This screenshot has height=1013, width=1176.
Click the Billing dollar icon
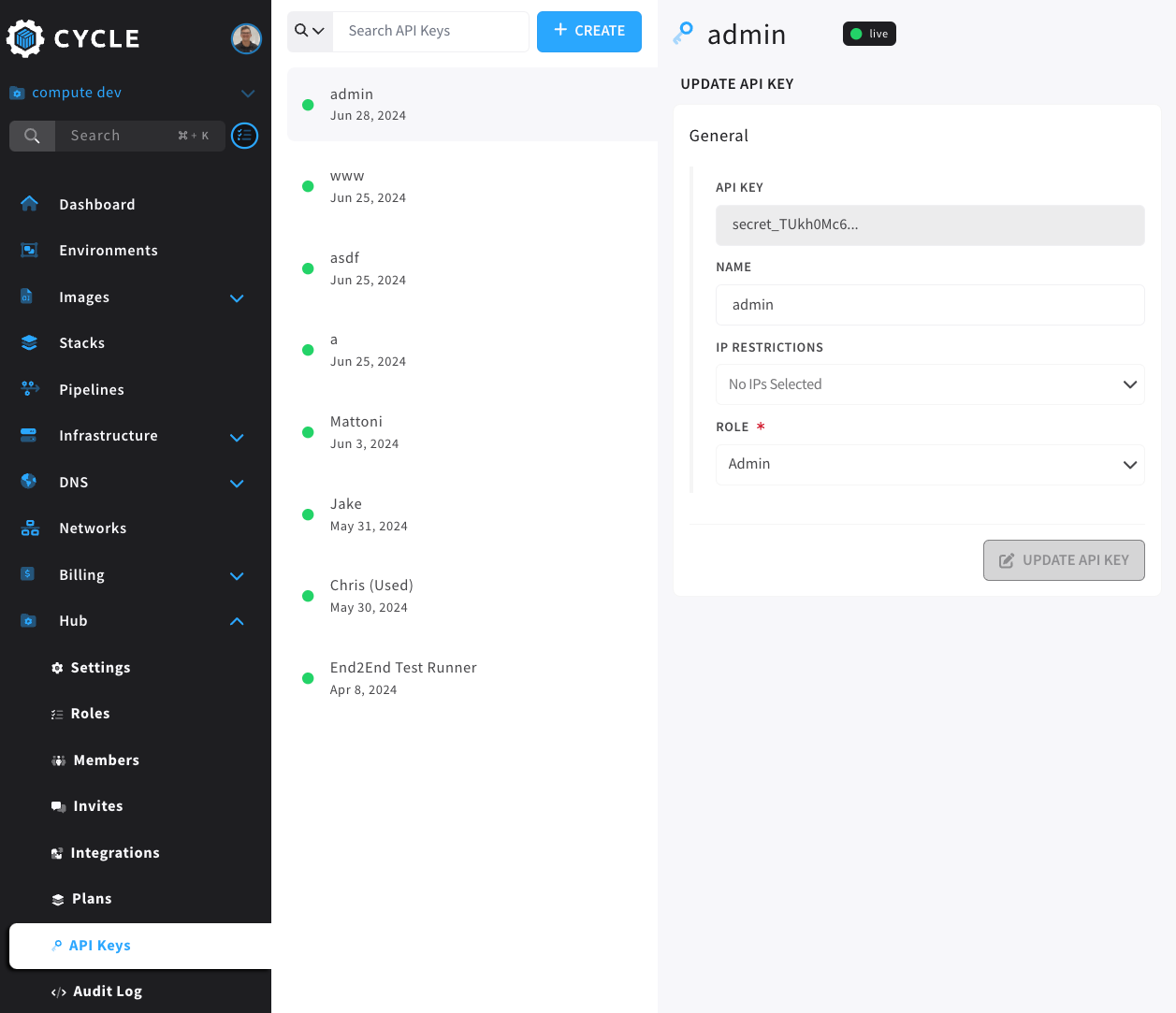(27, 573)
